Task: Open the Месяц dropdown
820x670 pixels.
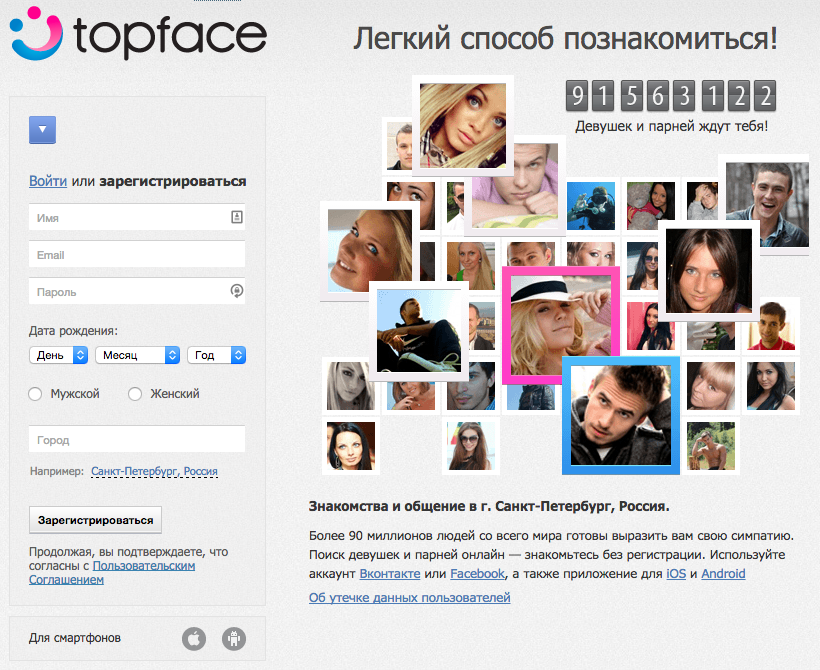Action: point(138,355)
